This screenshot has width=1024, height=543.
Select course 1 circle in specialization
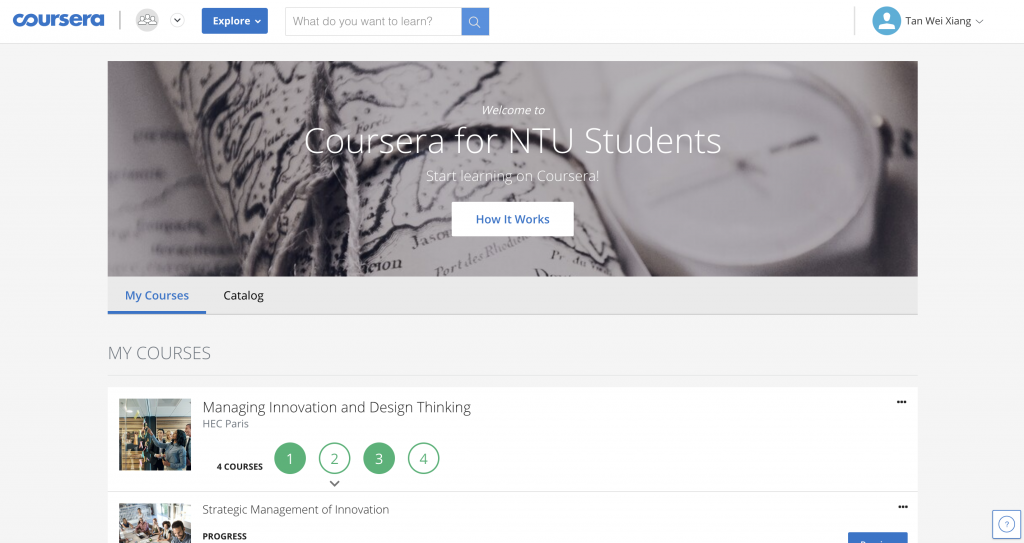tap(290, 459)
